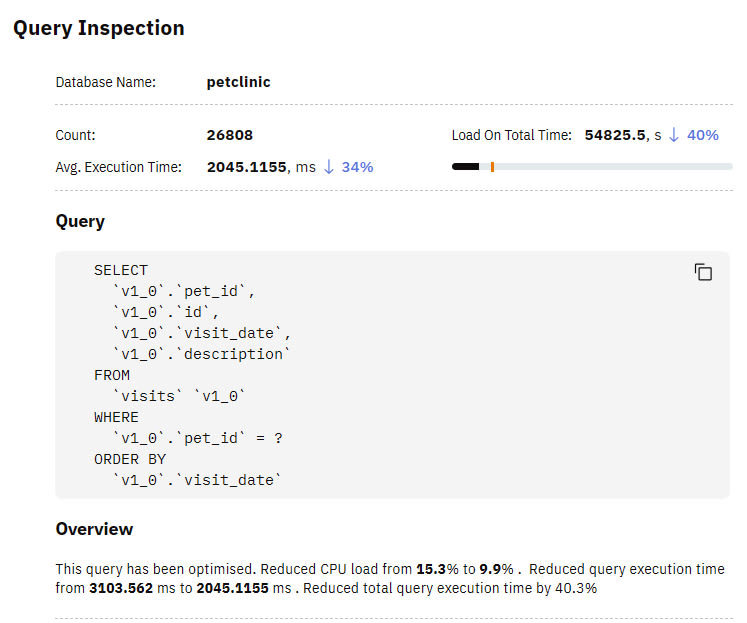Click the Count value 26808
747x623 pixels.
pyautogui.click(x=229, y=135)
